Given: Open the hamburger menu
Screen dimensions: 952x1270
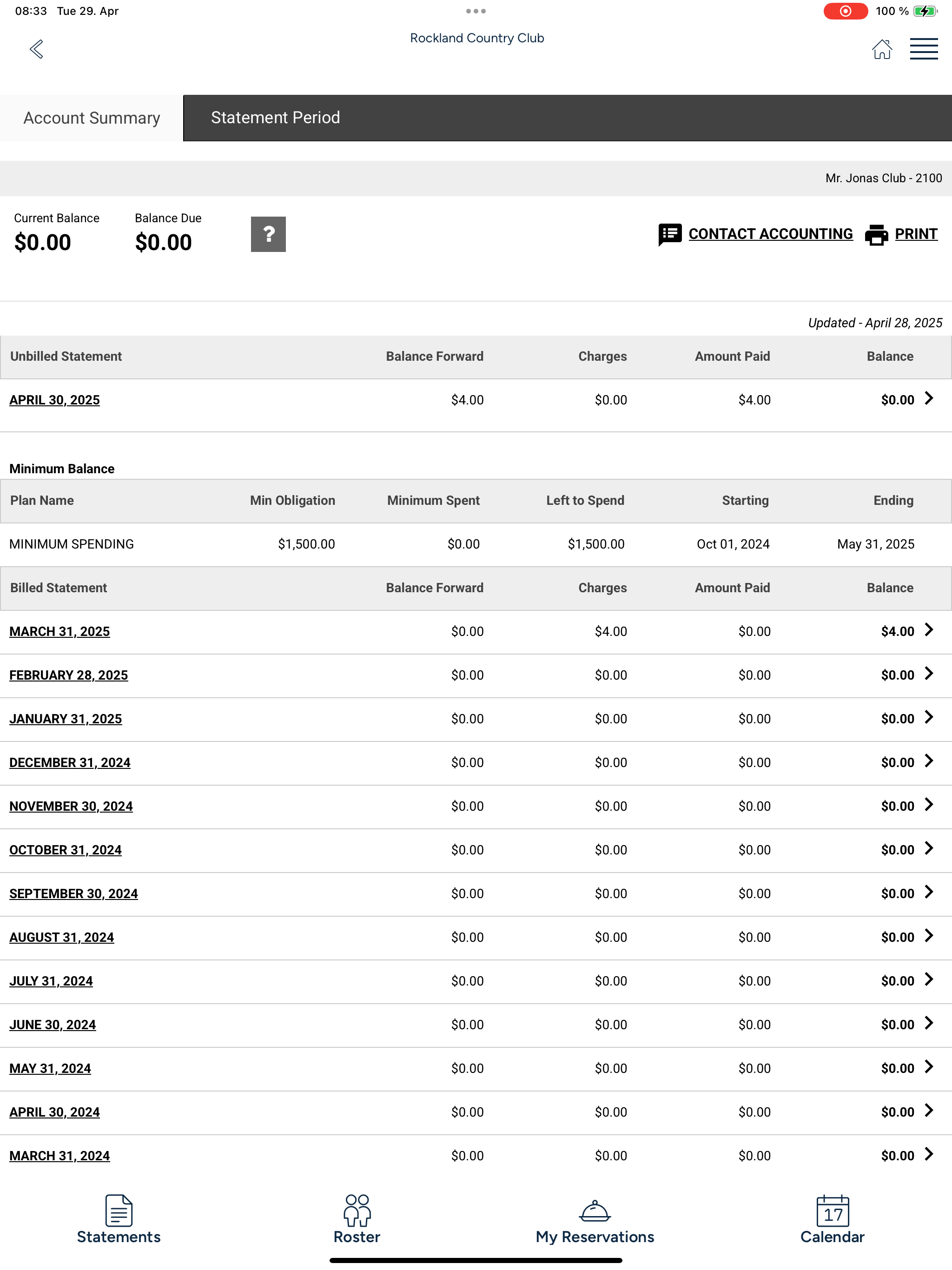Looking at the screenshot, I should [x=923, y=49].
